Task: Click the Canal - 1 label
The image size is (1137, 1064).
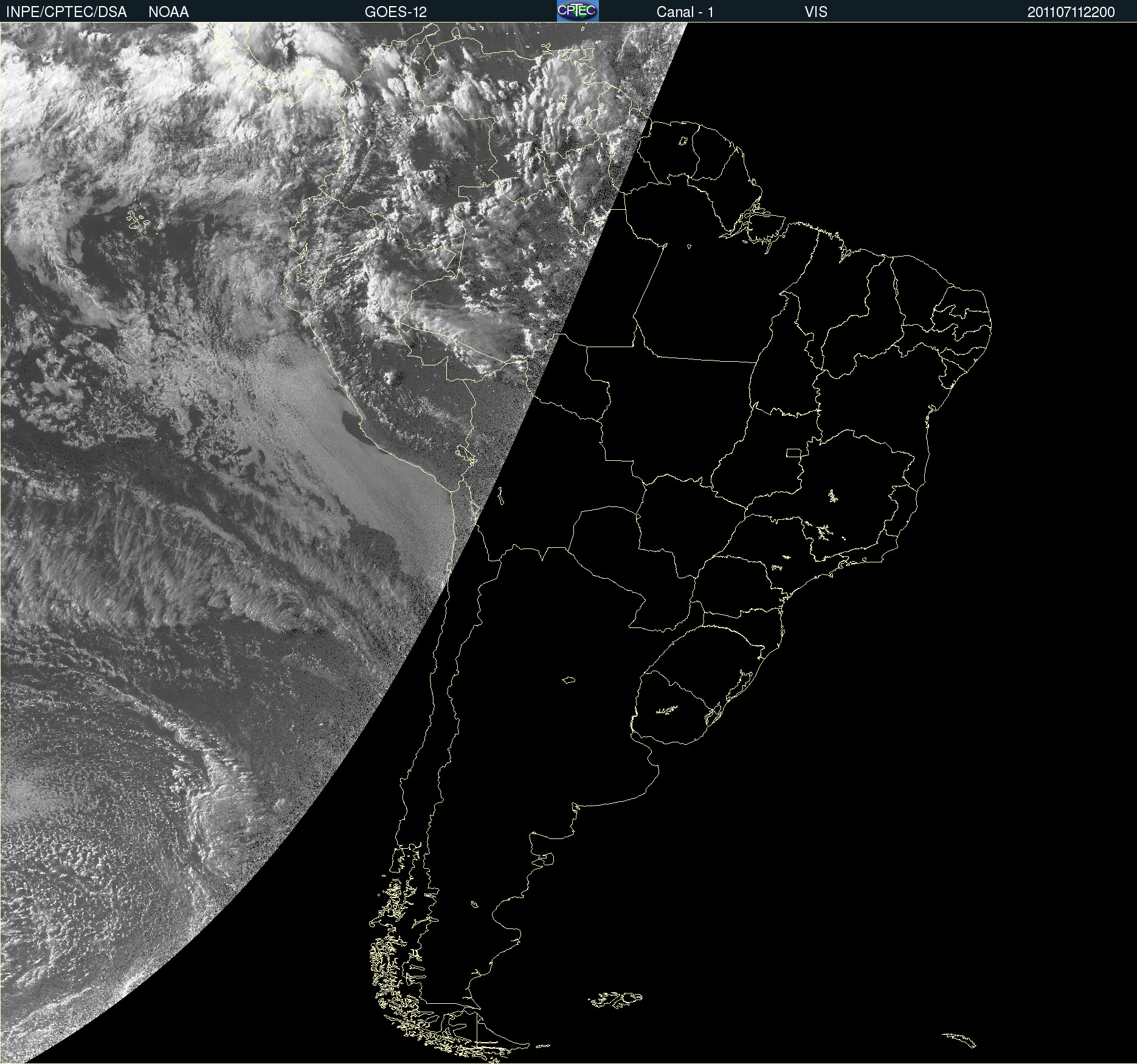Action: 685,12
